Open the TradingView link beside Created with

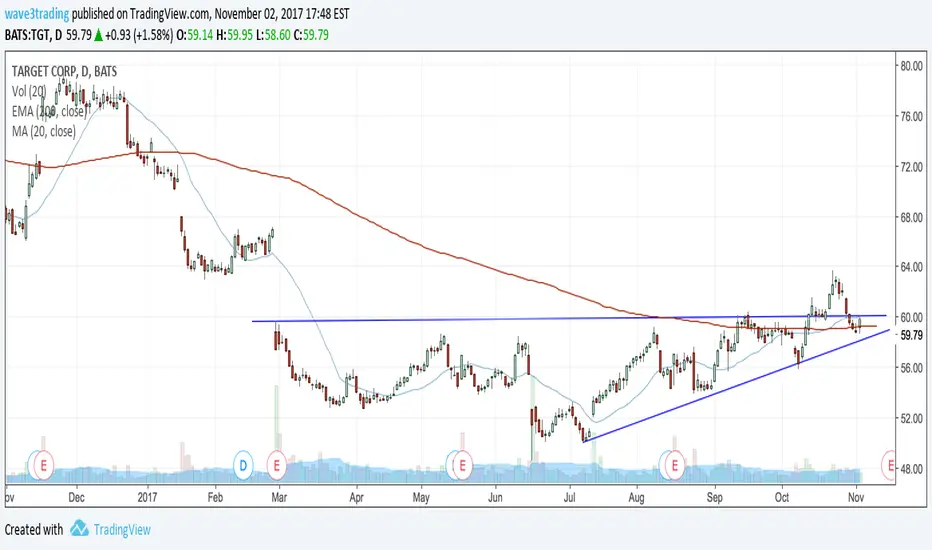click(x=122, y=530)
